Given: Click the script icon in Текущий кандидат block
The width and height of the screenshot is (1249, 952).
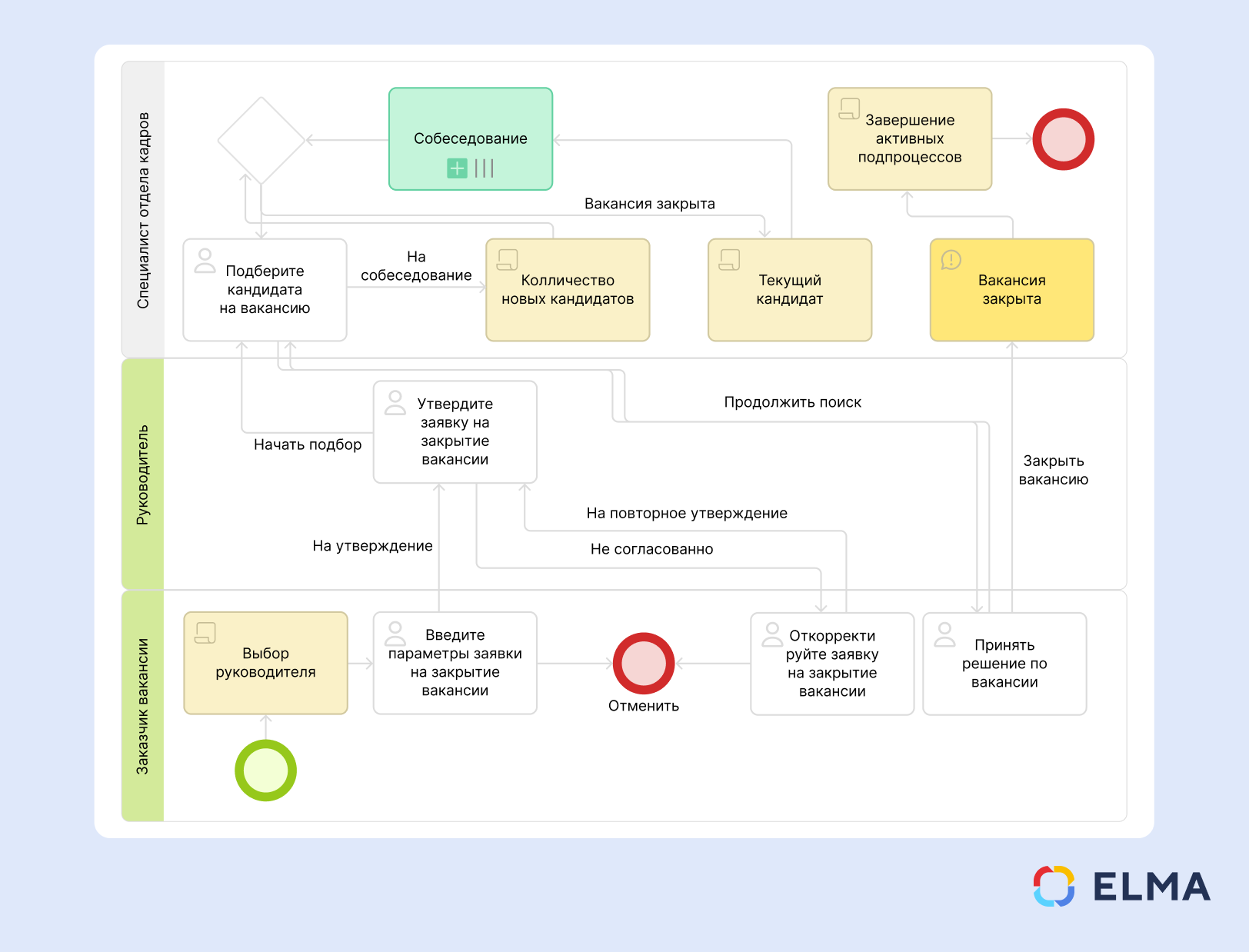Looking at the screenshot, I should click(x=729, y=260).
